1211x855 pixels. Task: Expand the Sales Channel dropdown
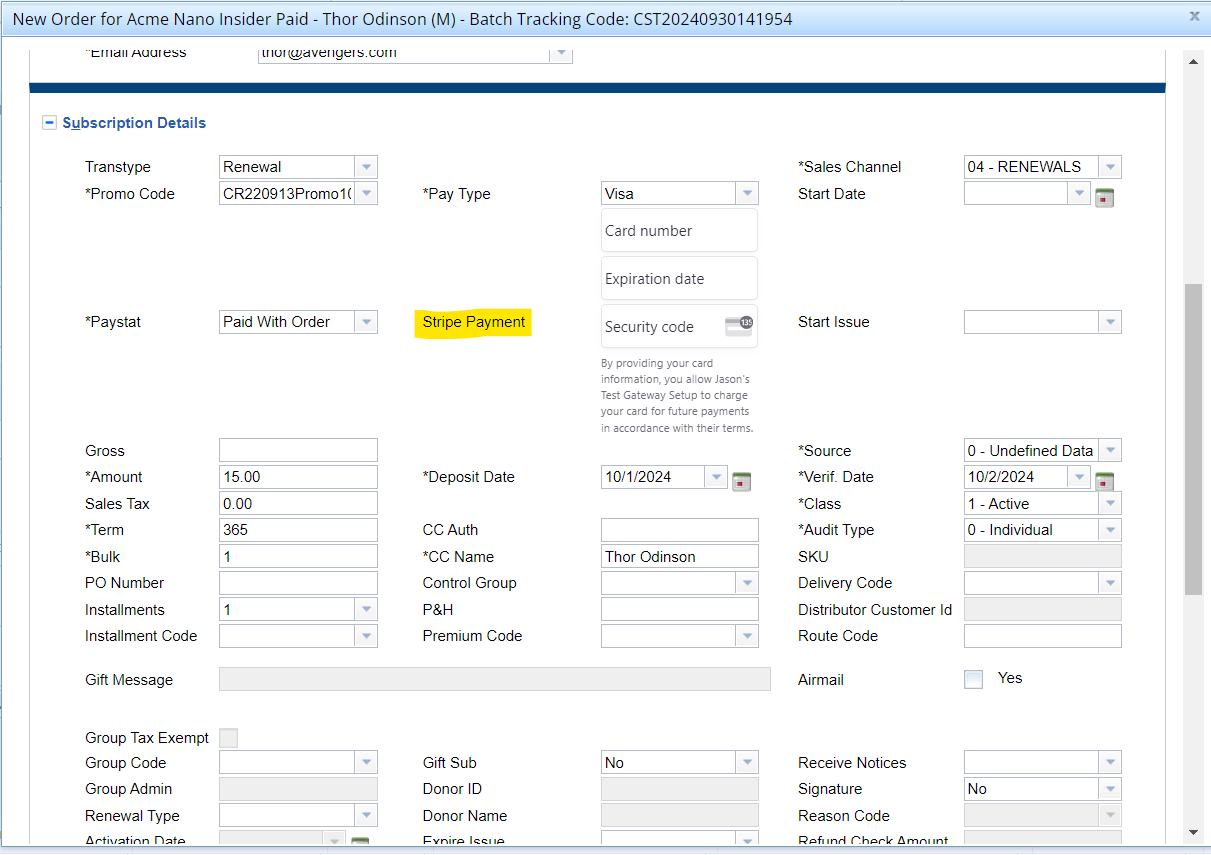point(1110,167)
